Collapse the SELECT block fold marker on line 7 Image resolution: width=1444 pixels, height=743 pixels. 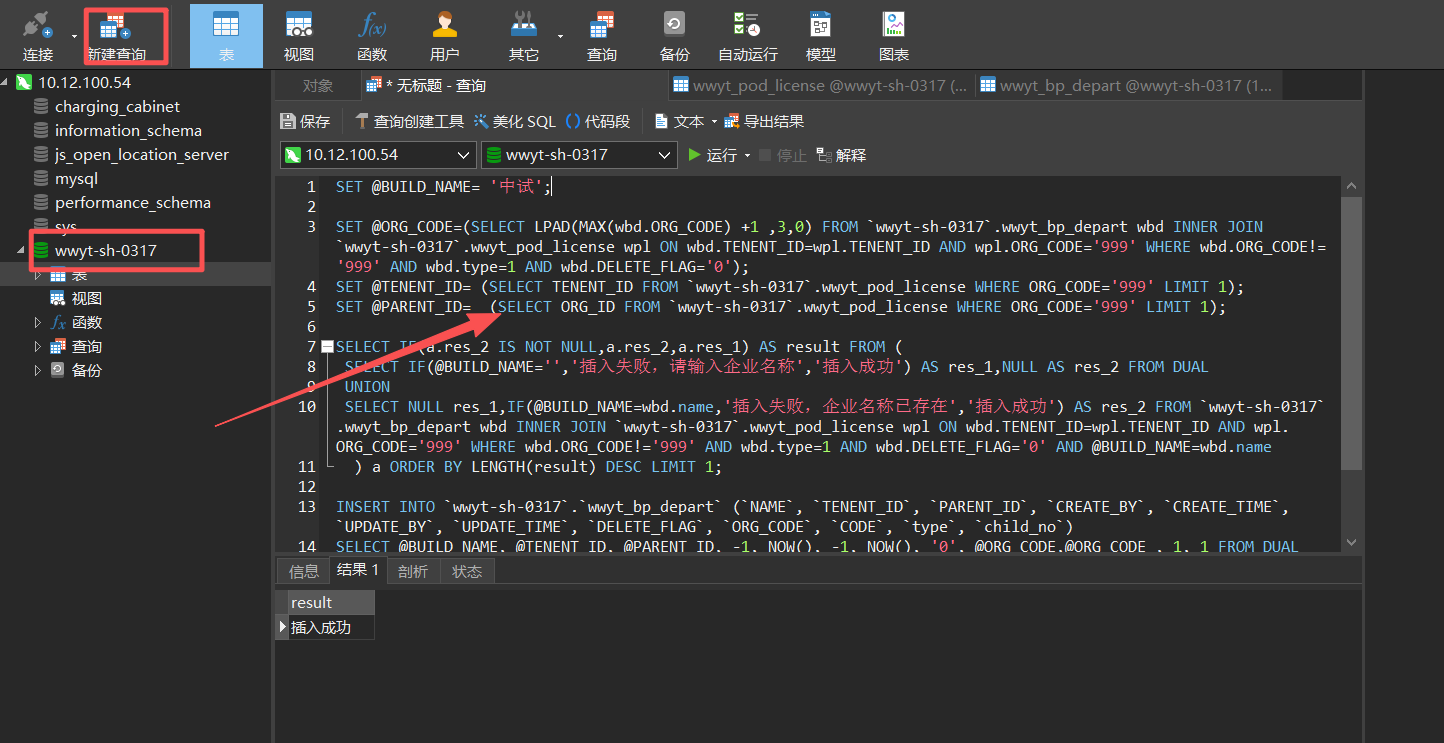point(327,347)
